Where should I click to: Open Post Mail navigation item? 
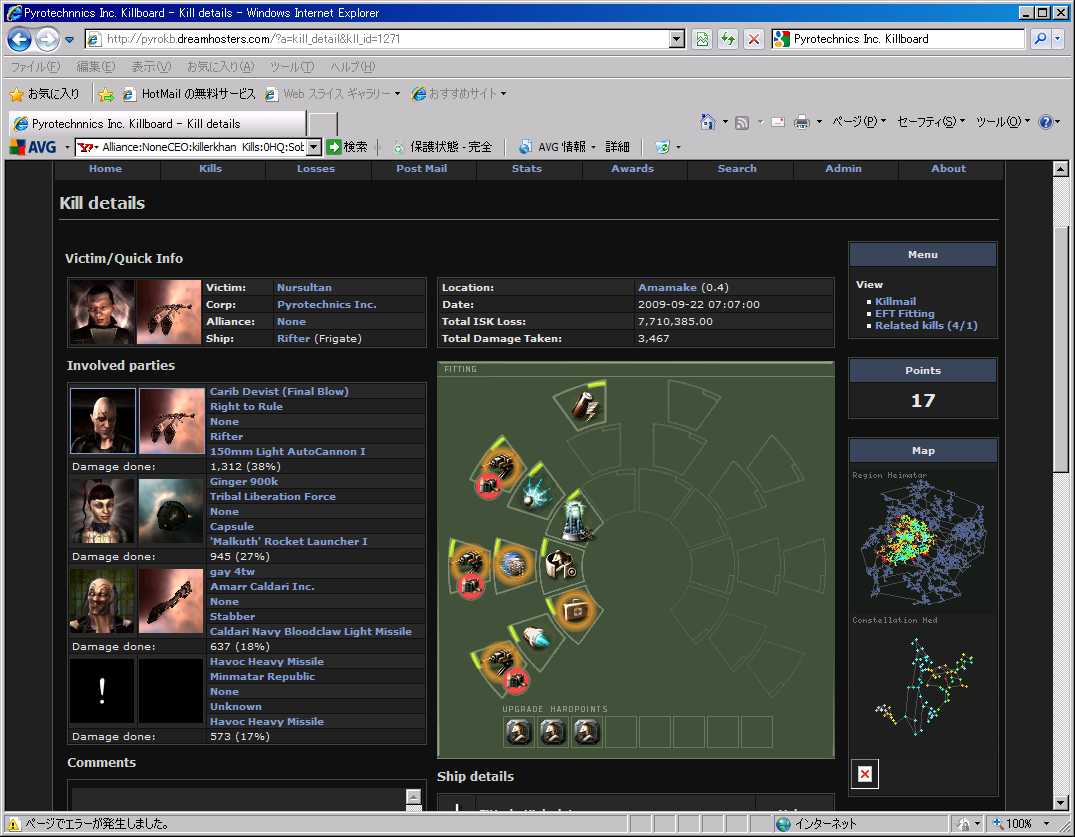coord(421,169)
